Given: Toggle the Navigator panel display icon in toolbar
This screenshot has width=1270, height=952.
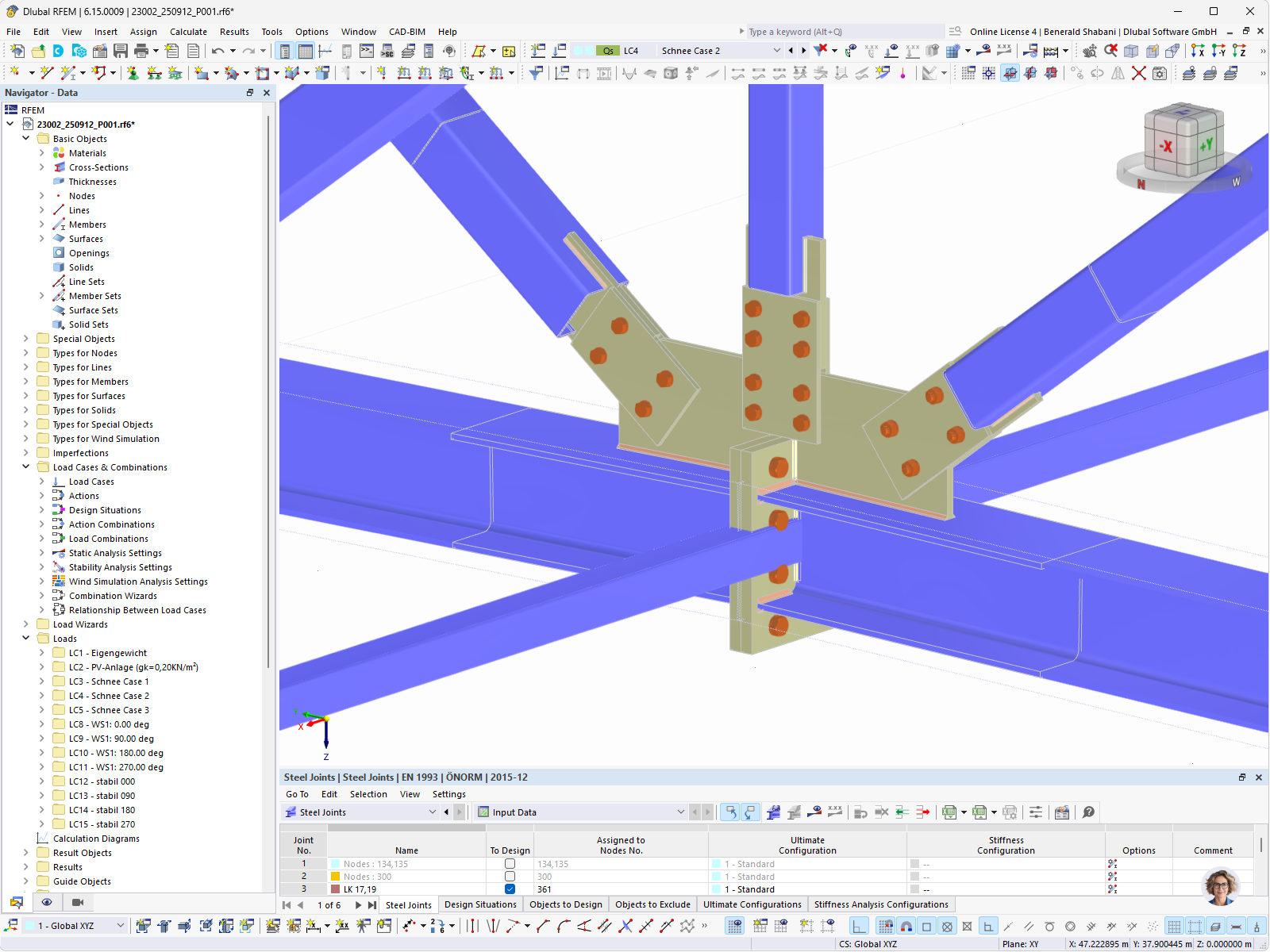Looking at the screenshot, I should tap(284, 51).
